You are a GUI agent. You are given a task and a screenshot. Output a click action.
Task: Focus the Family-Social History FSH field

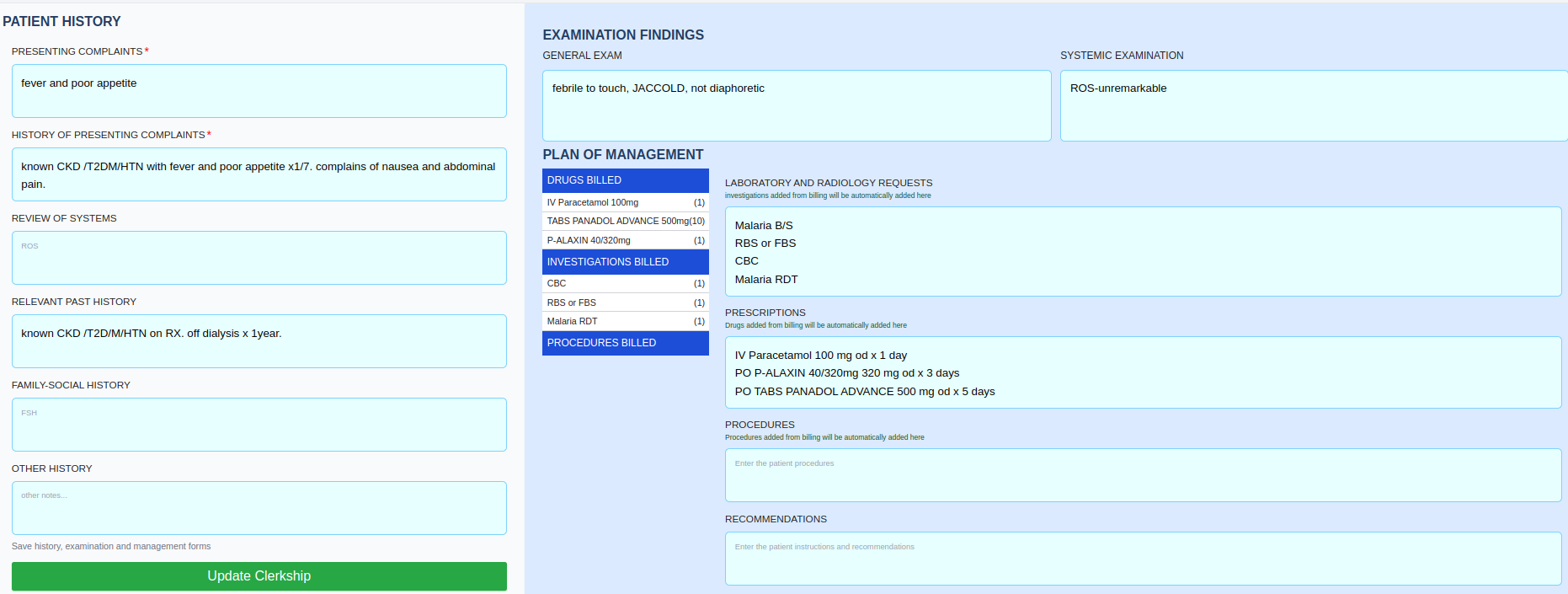pyautogui.click(x=259, y=425)
